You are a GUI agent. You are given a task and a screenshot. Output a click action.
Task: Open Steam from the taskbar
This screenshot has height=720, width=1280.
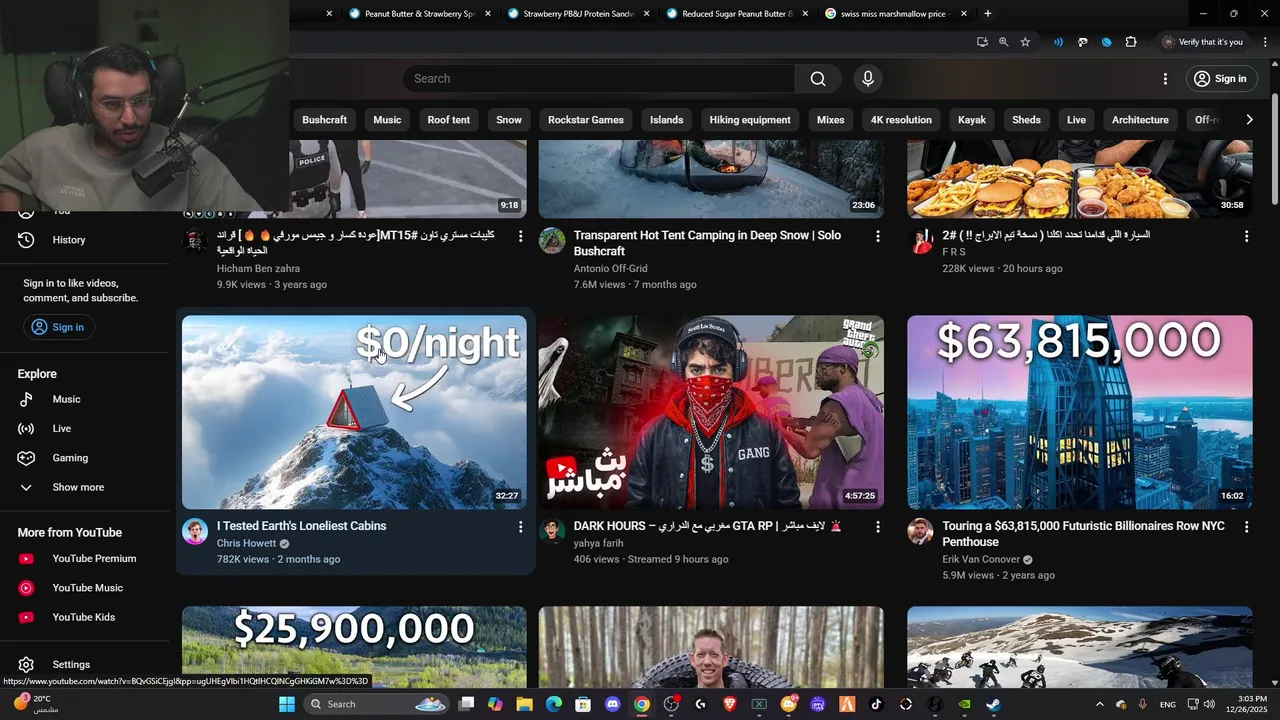993,704
